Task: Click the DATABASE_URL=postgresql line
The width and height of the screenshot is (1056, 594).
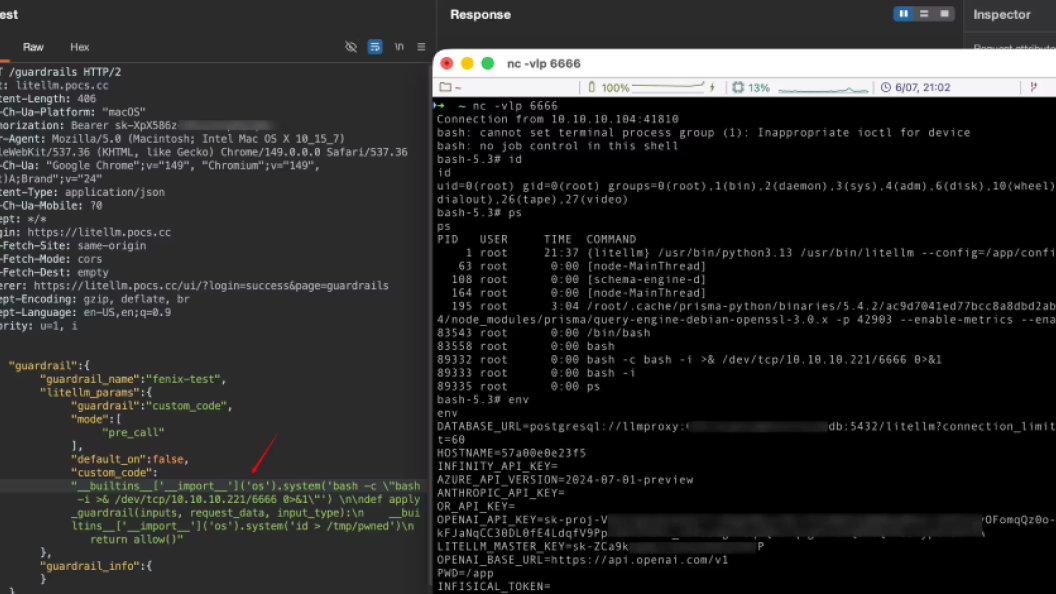Action: (x=746, y=426)
